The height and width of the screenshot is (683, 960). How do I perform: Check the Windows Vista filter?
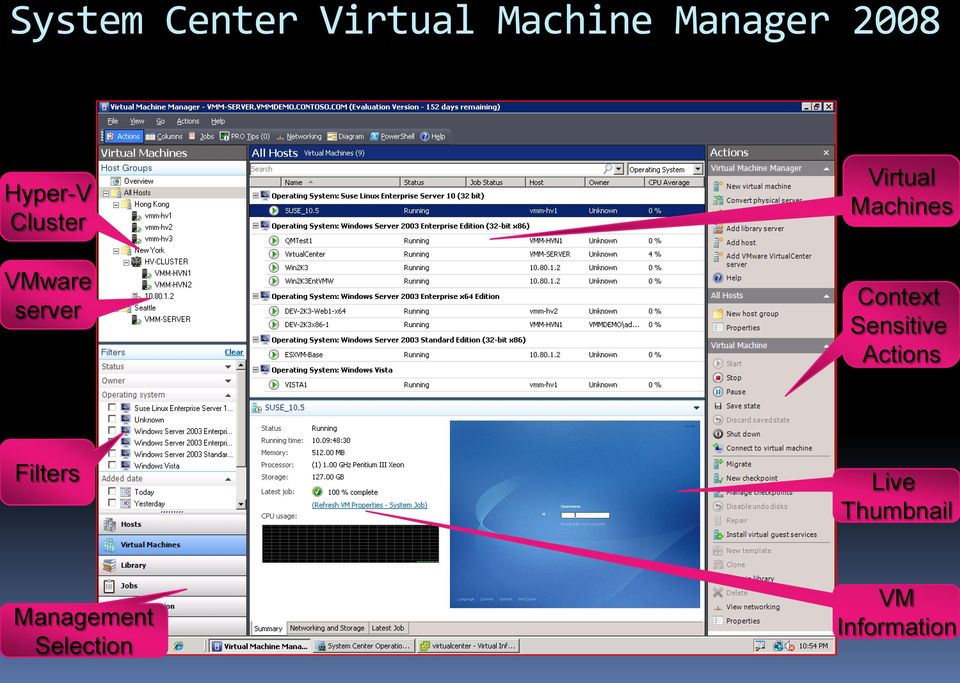coord(111,466)
